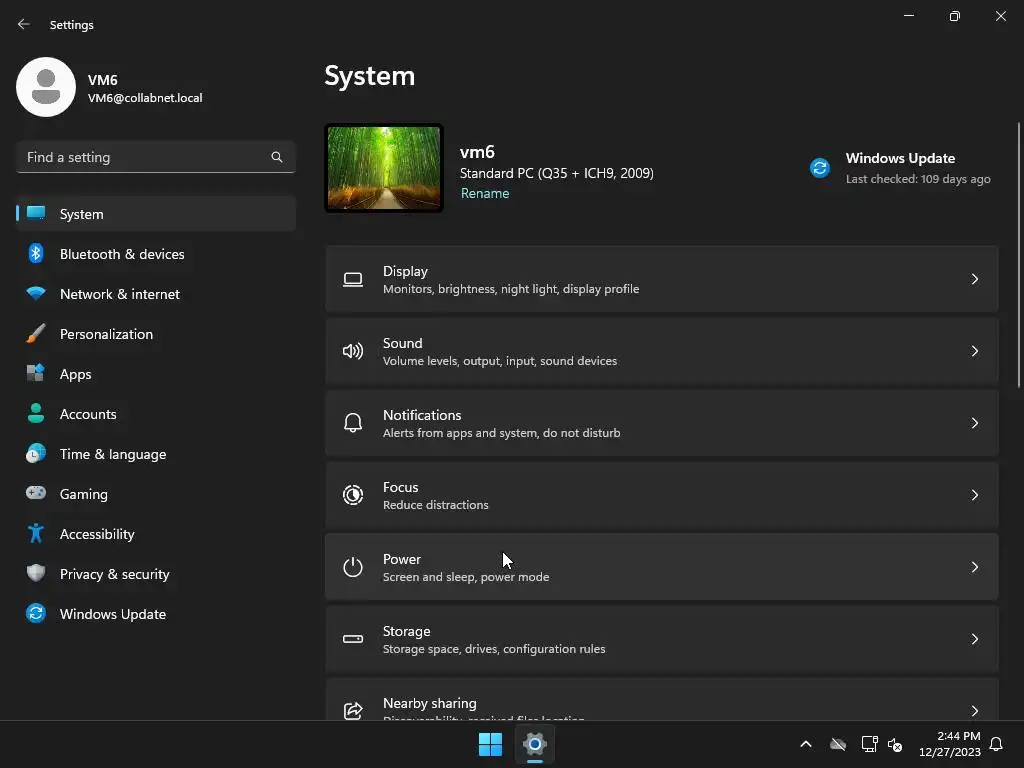Click the Apps icon in the sidebar
Image resolution: width=1024 pixels, height=768 pixels.
(36, 374)
